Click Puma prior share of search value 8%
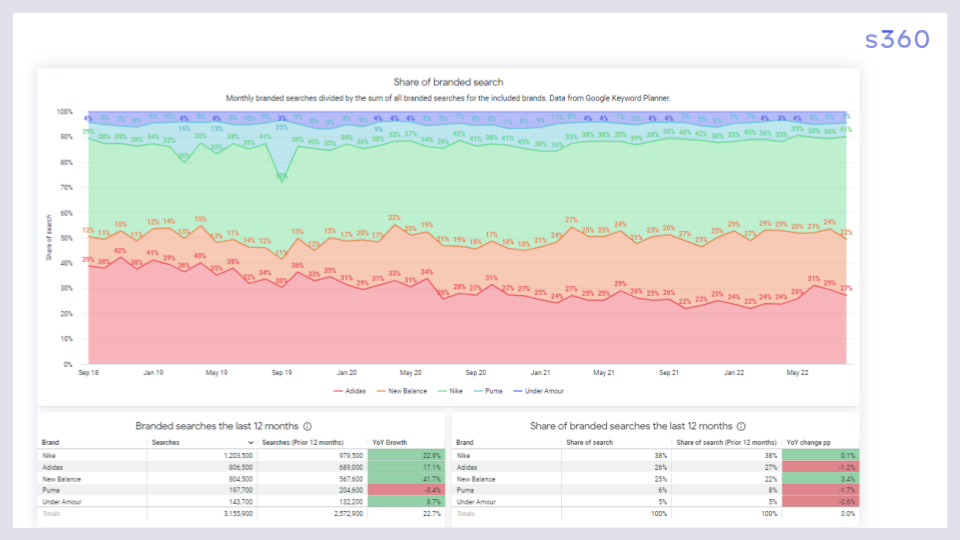 tap(773, 490)
